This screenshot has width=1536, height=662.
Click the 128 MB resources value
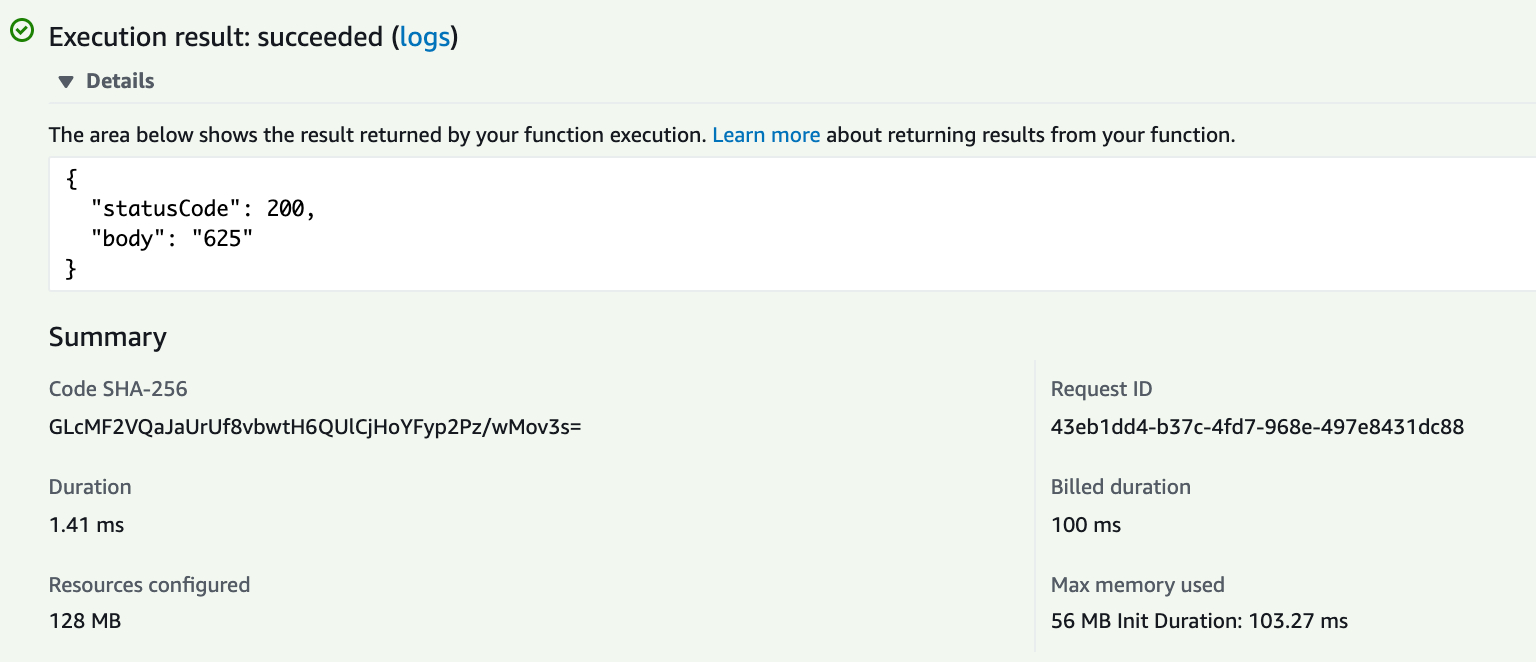pos(85,621)
